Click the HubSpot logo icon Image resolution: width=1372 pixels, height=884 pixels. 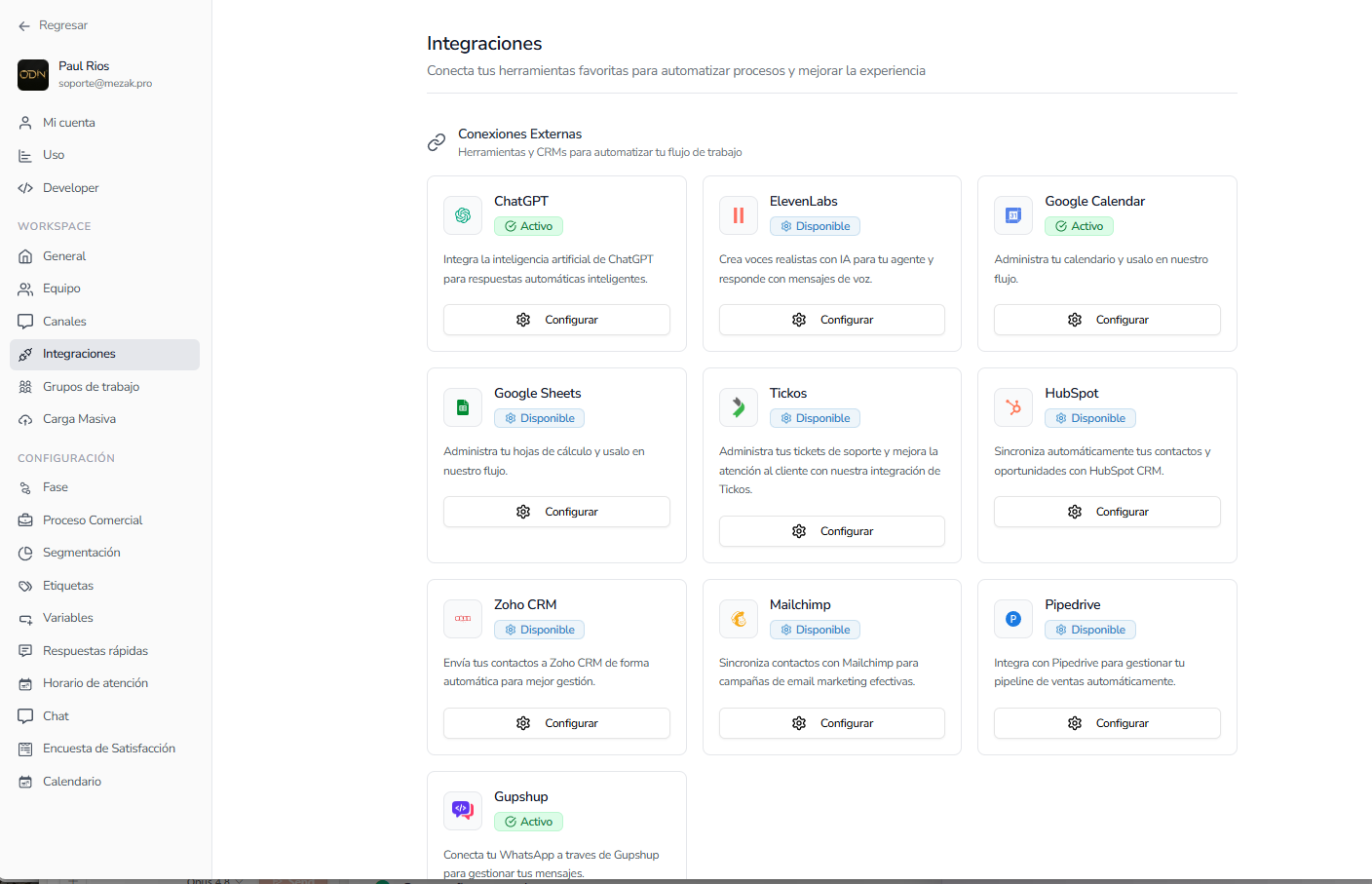[x=1013, y=407]
